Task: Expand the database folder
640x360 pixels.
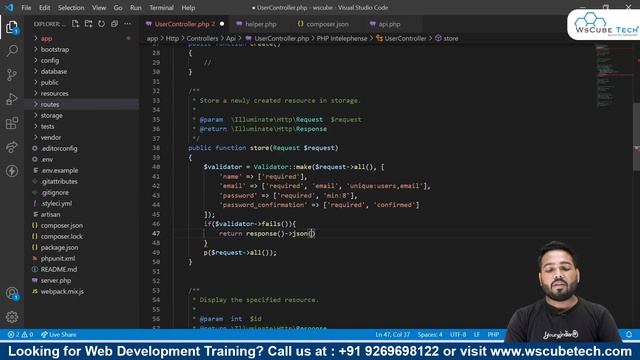Action: coord(82,71)
